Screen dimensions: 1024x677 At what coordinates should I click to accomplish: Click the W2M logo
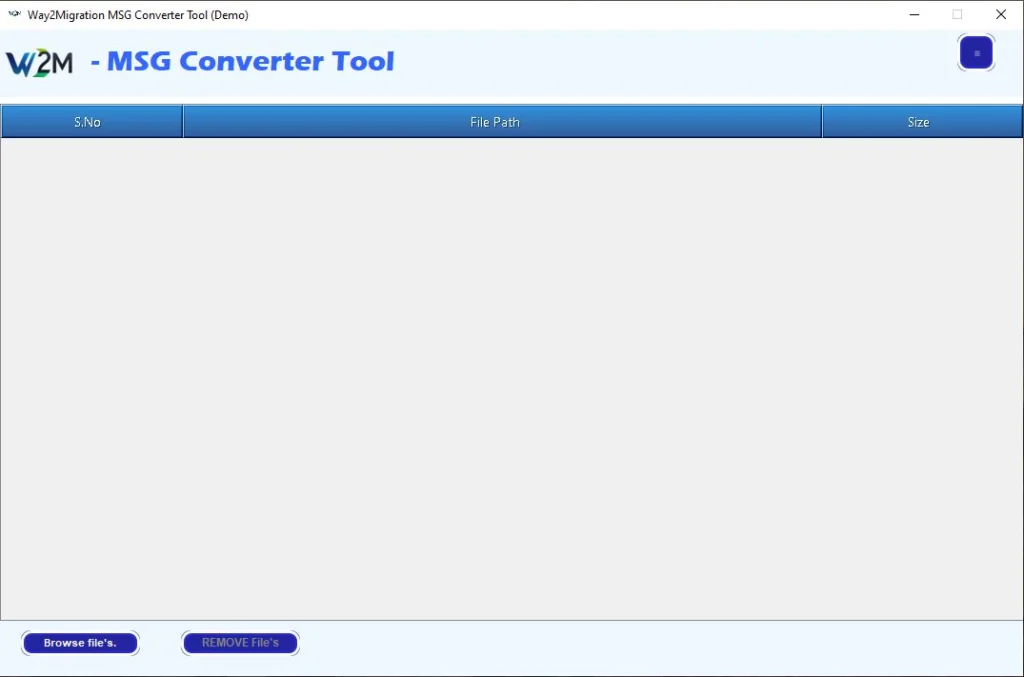[x=40, y=62]
